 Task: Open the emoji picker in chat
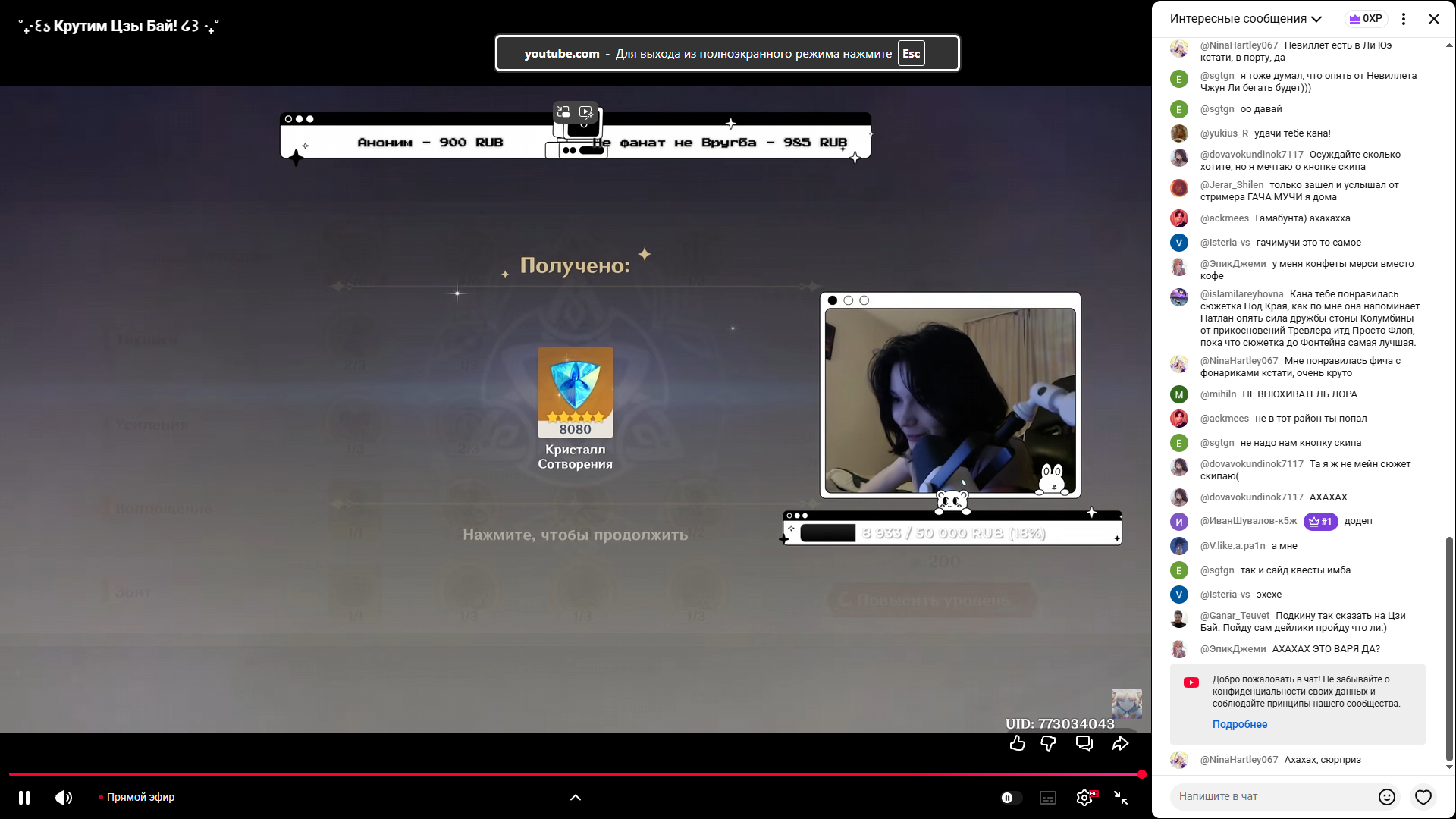pyautogui.click(x=1387, y=797)
